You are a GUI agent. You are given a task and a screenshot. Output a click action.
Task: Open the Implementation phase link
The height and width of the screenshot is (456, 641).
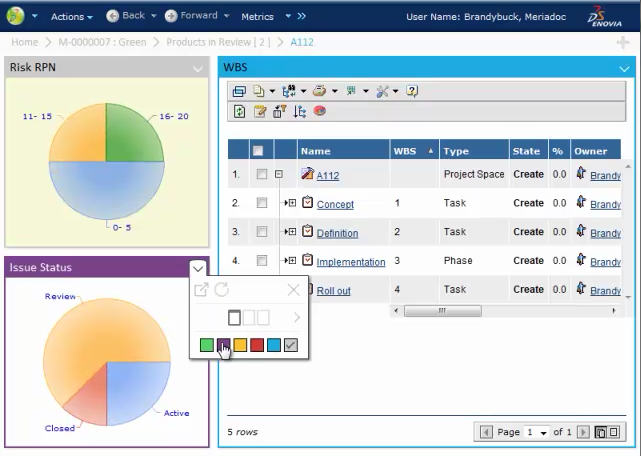[350, 262]
